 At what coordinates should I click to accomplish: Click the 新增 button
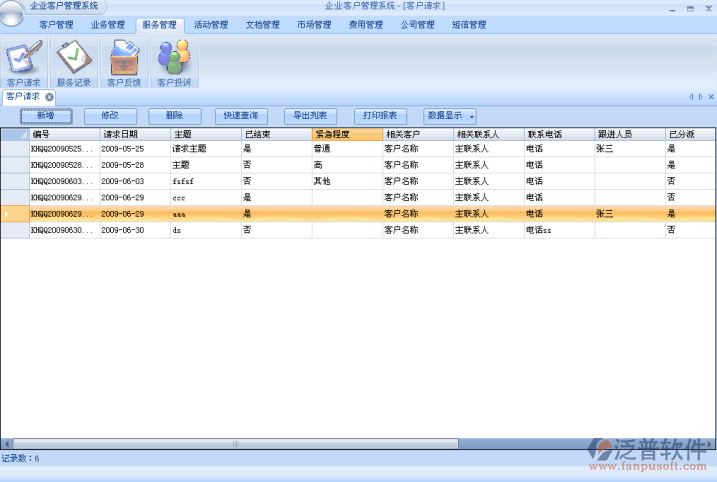click(x=46, y=116)
